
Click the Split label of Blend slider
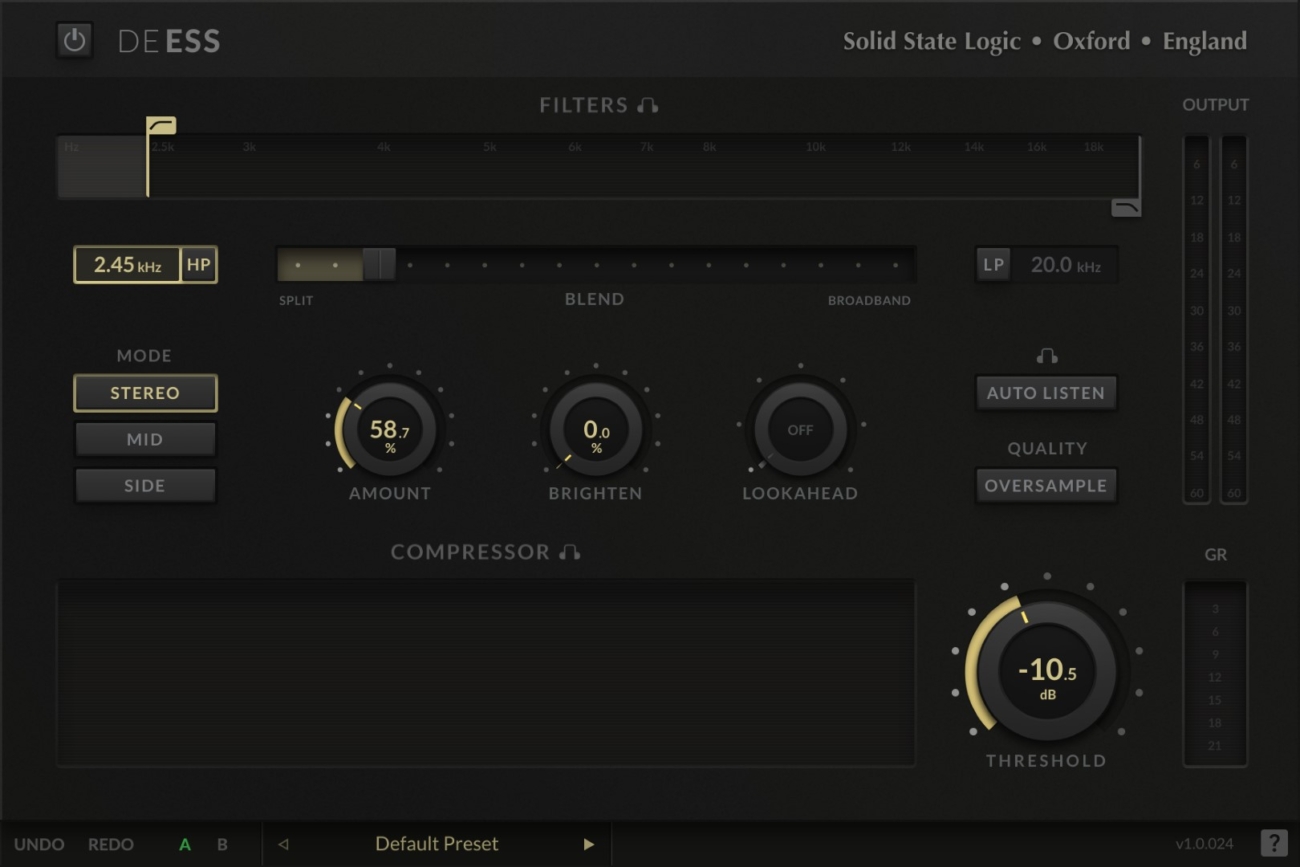pyautogui.click(x=296, y=300)
